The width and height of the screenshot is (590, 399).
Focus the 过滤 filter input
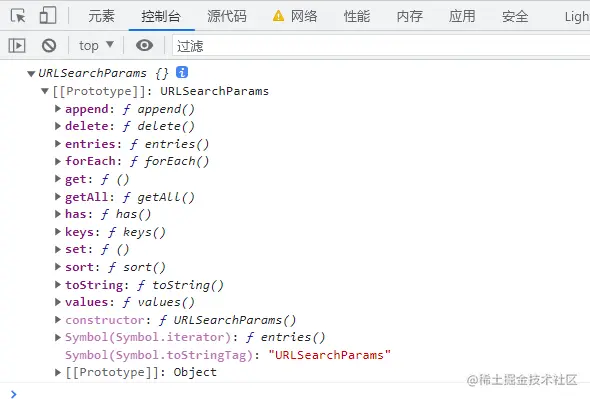point(381,46)
